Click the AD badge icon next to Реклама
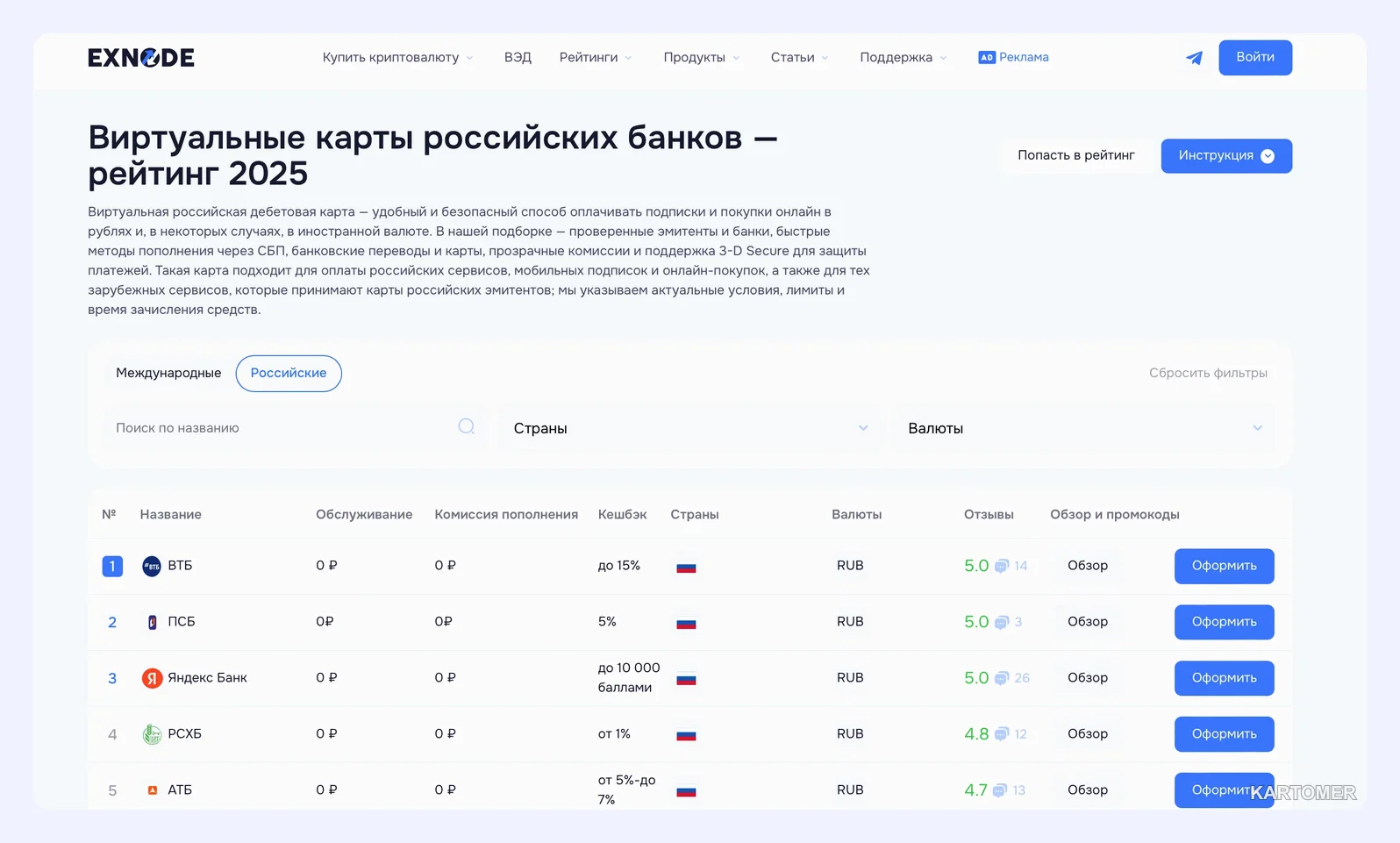The image size is (1400, 843). tap(987, 57)
